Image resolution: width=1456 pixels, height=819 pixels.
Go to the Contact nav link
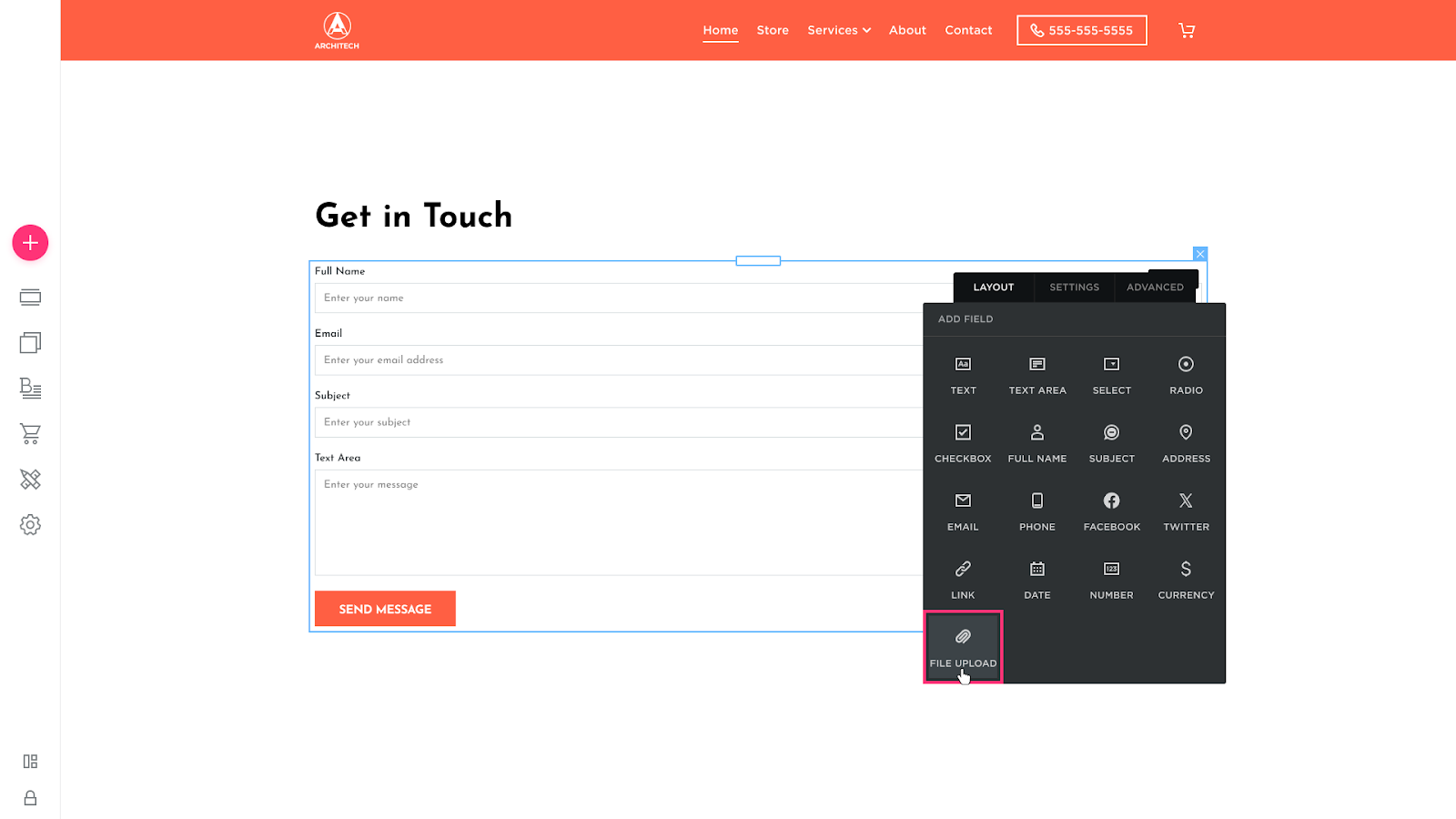point(968,30)
